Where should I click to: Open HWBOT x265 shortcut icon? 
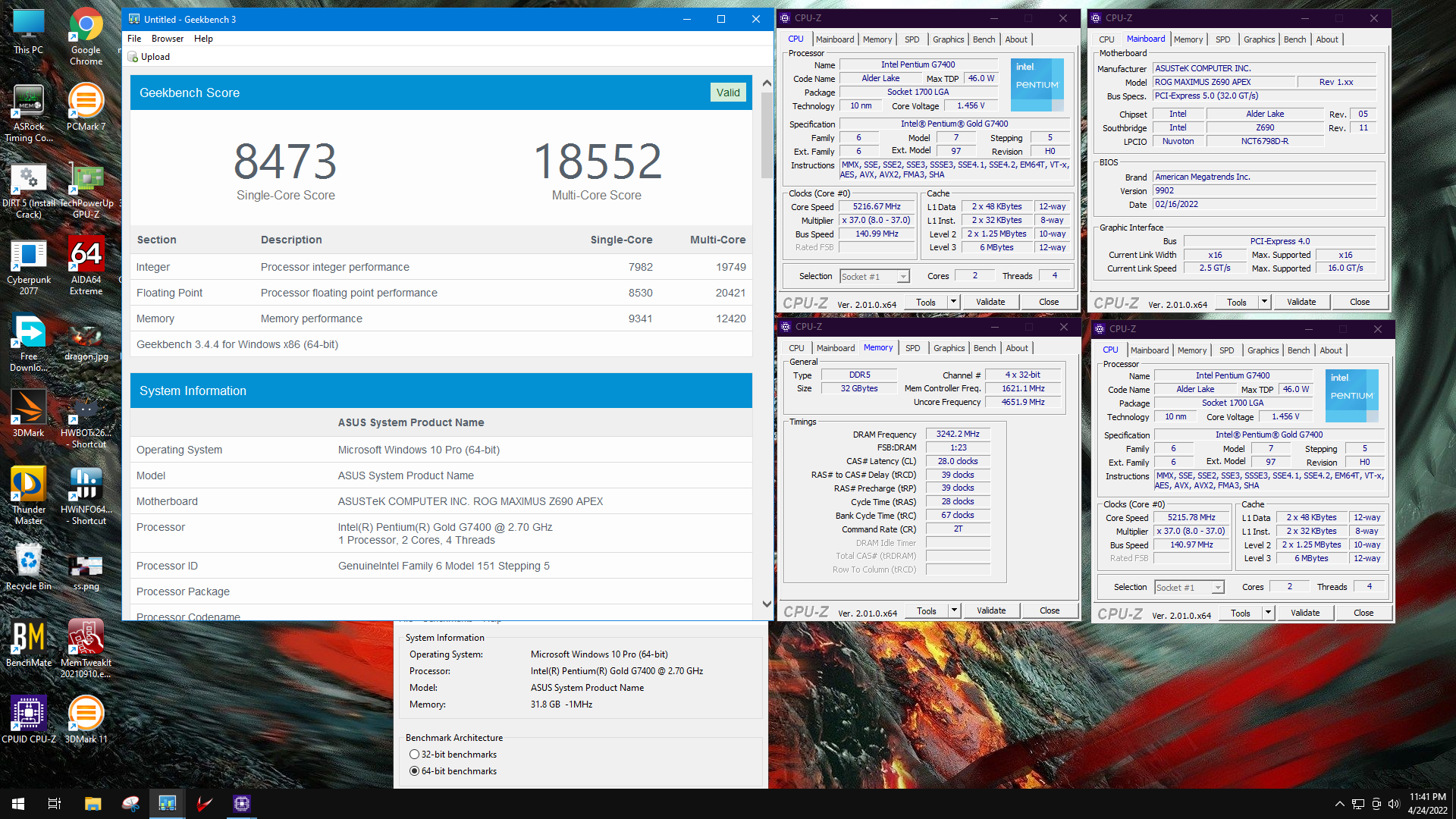(x=86, y=422)
